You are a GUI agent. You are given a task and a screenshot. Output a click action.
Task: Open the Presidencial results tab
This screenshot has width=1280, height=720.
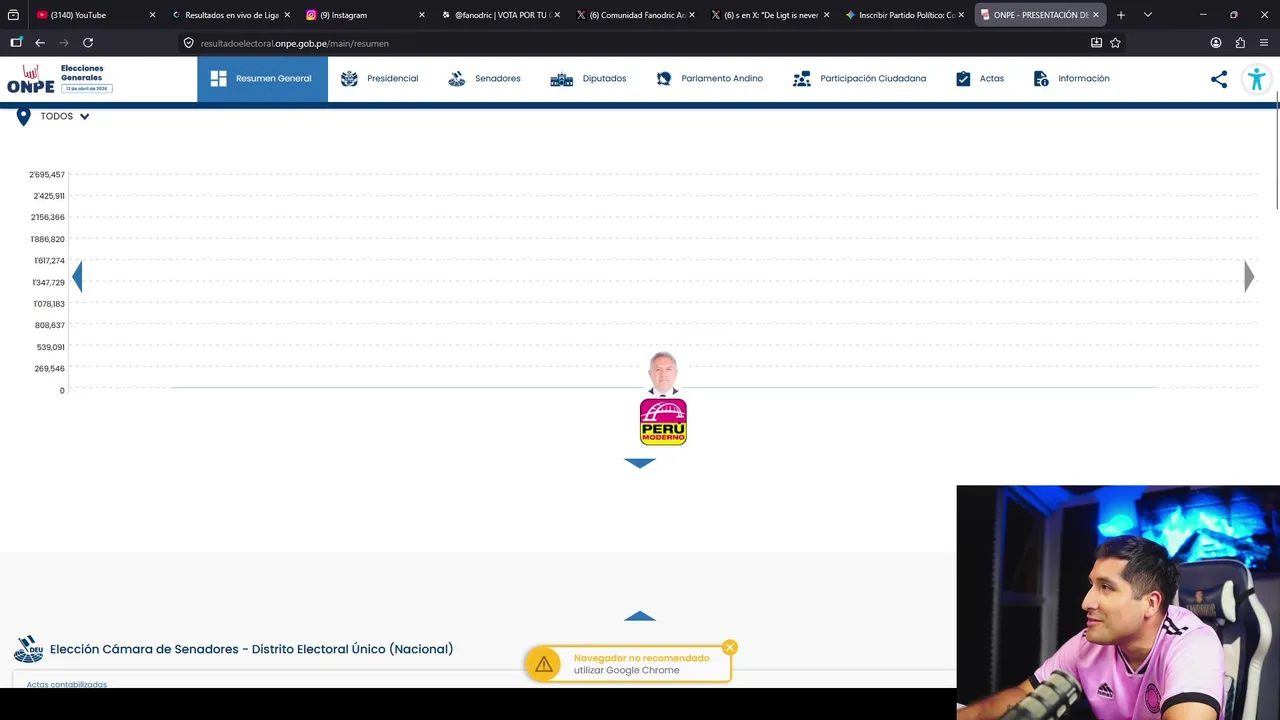coord(380,79)
